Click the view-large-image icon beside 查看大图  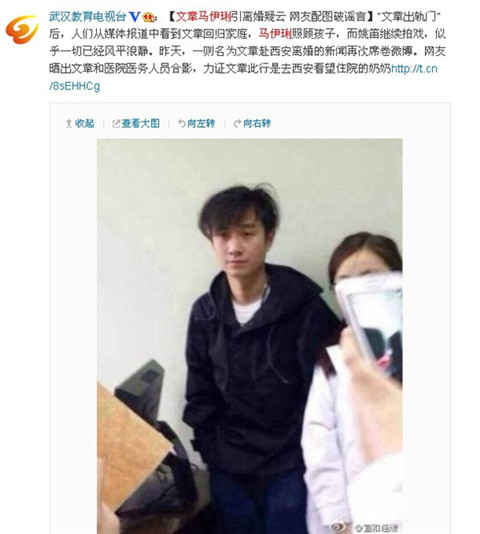point(116,124)
